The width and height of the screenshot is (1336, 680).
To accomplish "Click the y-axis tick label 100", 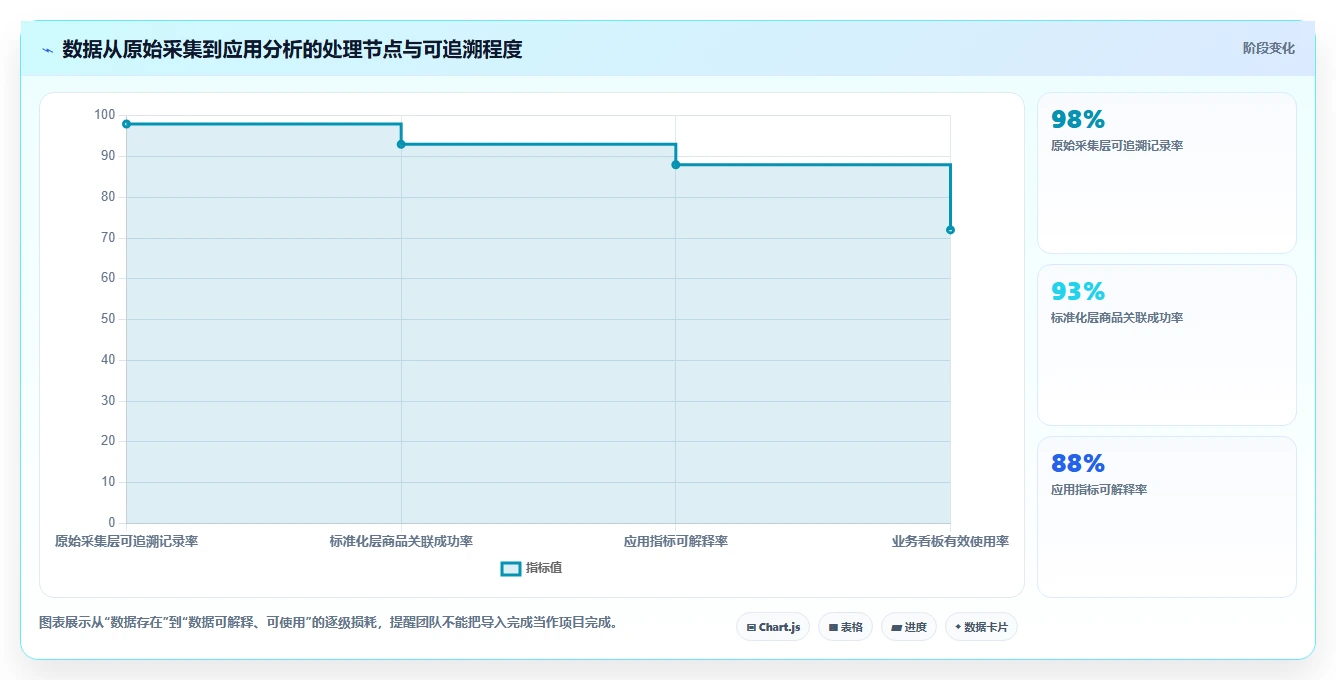I will [x=105, y=115].
